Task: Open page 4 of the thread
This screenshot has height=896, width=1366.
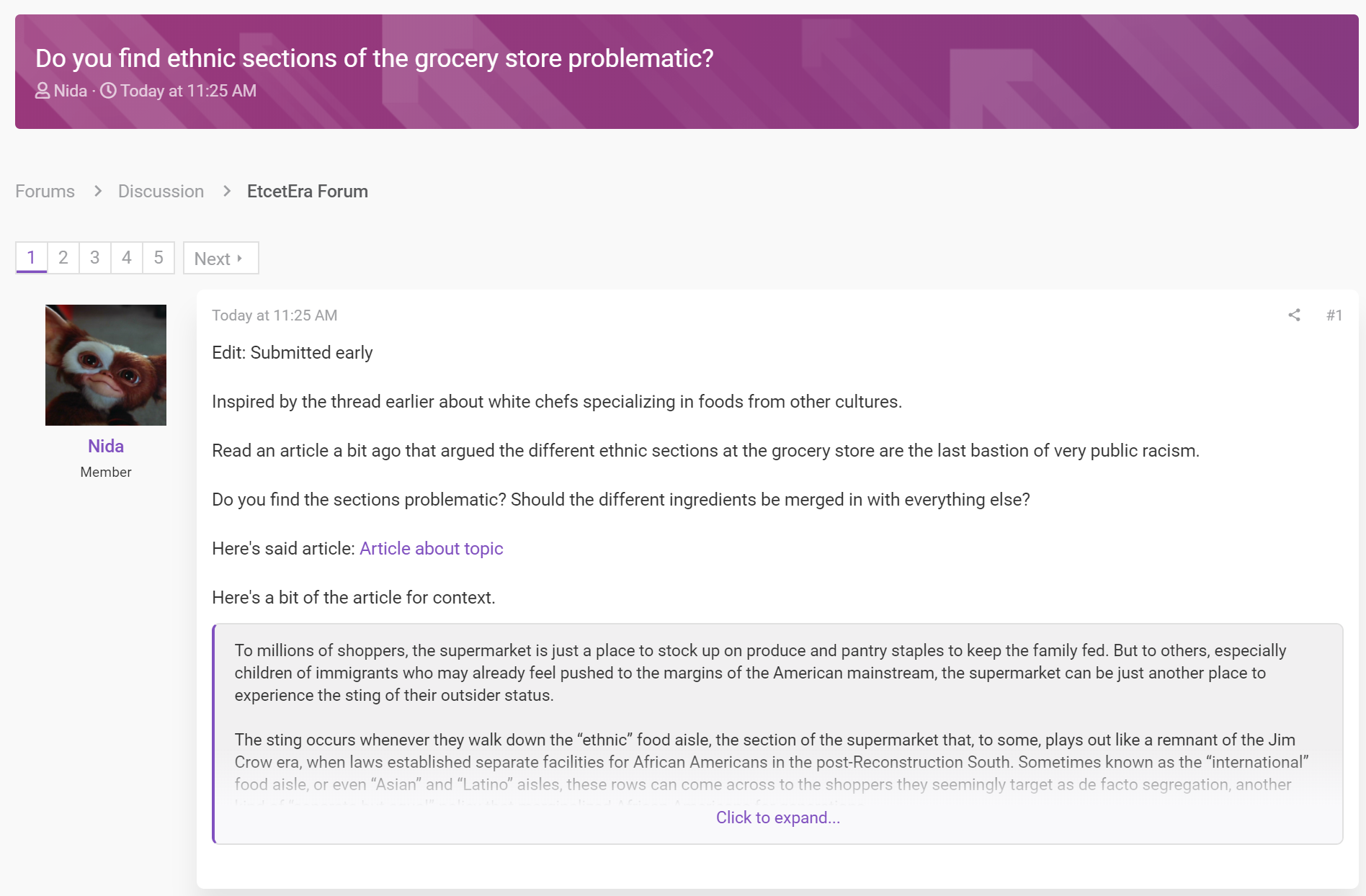Action: (127, 258)
